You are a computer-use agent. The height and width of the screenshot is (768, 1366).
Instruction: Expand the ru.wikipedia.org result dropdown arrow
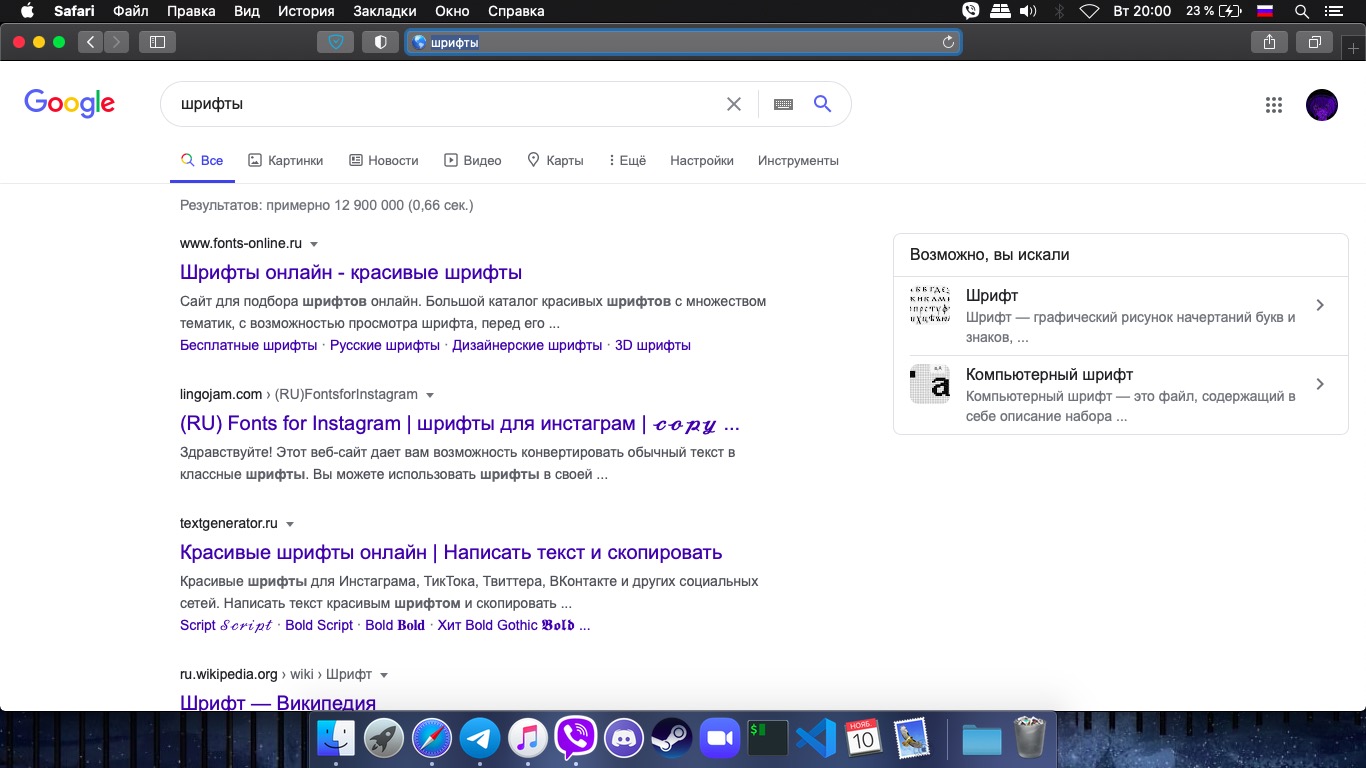(384, 675)
